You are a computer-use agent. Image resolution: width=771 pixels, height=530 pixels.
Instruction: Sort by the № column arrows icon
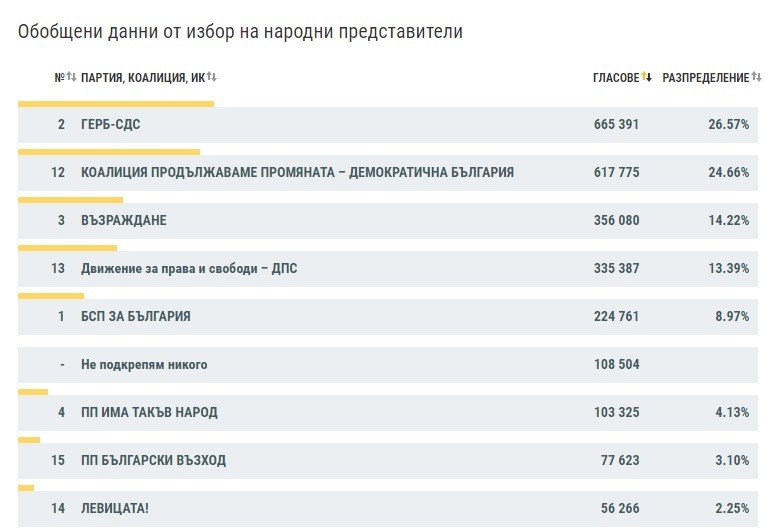71,78
